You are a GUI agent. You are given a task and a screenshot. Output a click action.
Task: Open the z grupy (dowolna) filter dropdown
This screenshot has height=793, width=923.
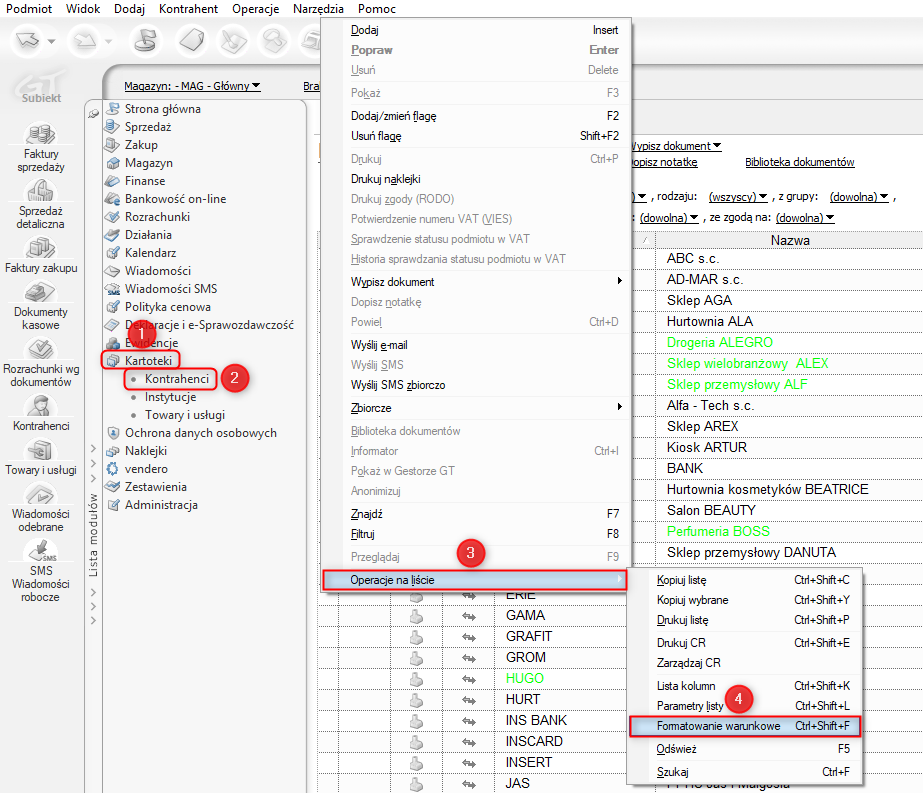pyautogui.click(x=858, y=197)
